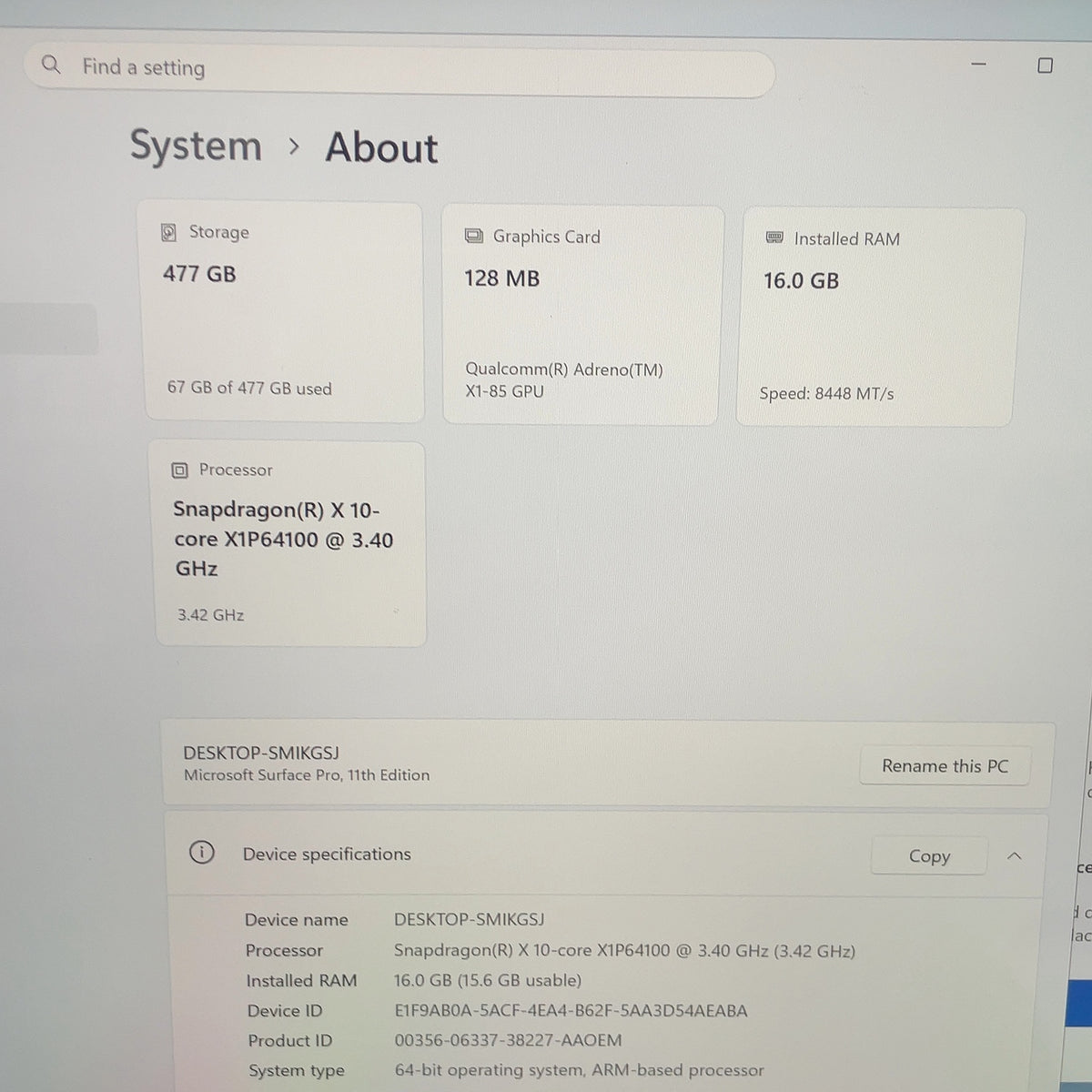
Task: Select the Speed: 8448 MT/s text
Action: tap(826, 393)
